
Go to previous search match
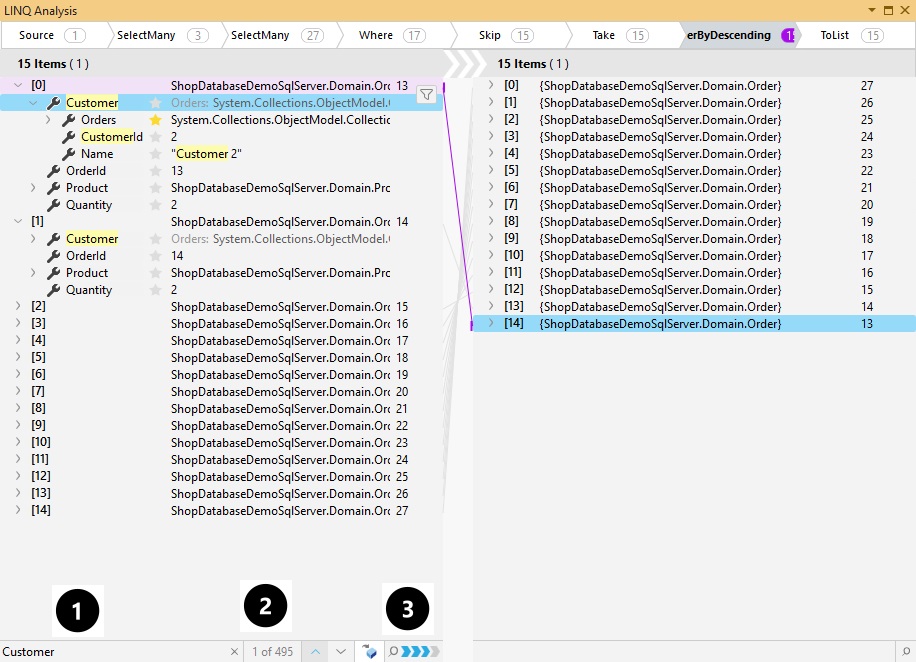315,651
